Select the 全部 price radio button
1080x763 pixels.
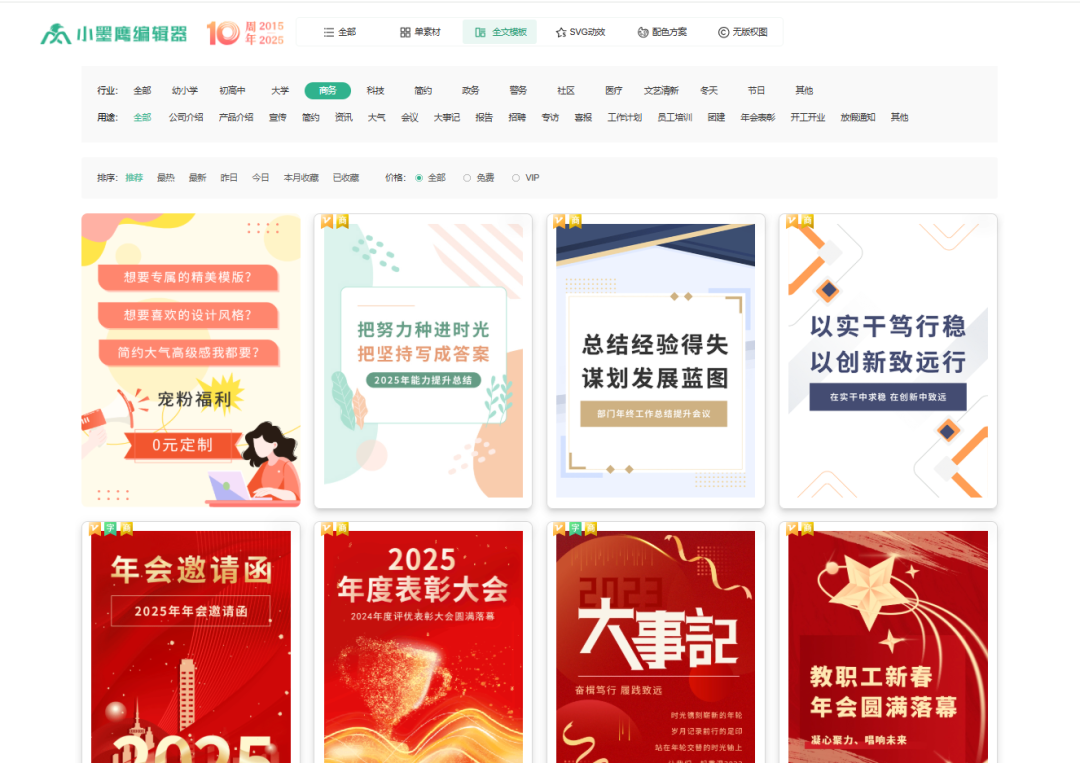click(x=419, y=178)
